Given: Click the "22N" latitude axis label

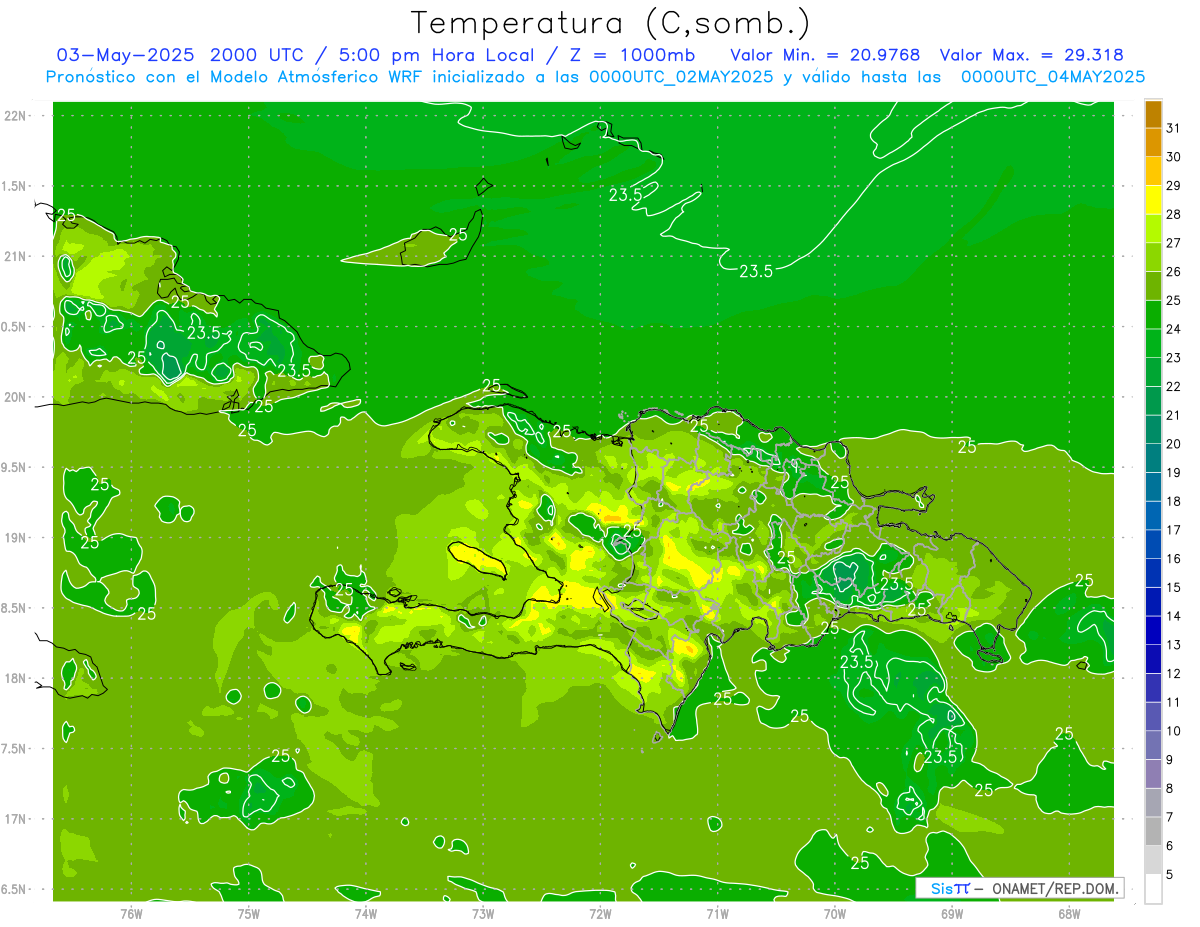Looking at the screenshot, I should (15, 116).
